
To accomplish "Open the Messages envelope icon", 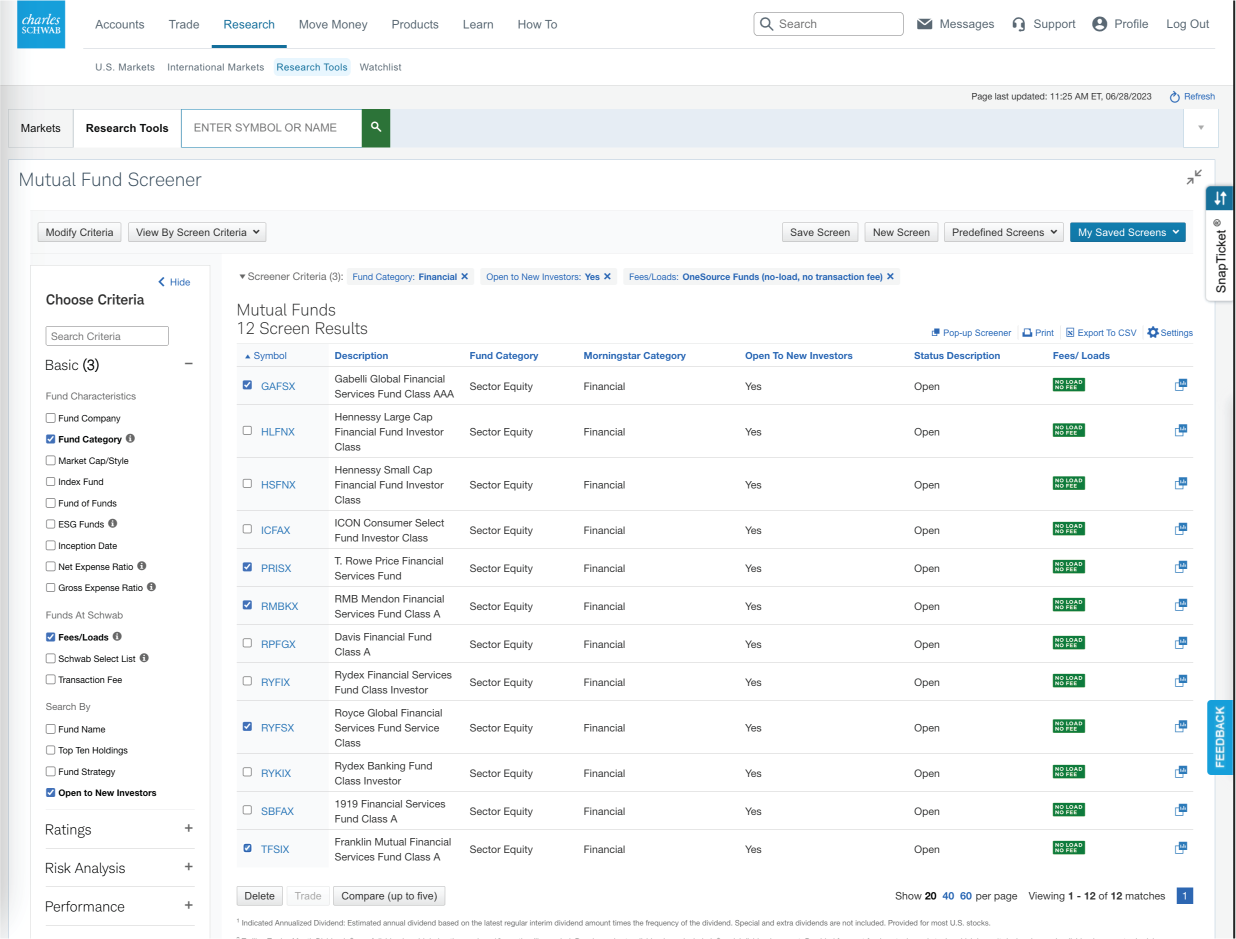I will (925, 24).
